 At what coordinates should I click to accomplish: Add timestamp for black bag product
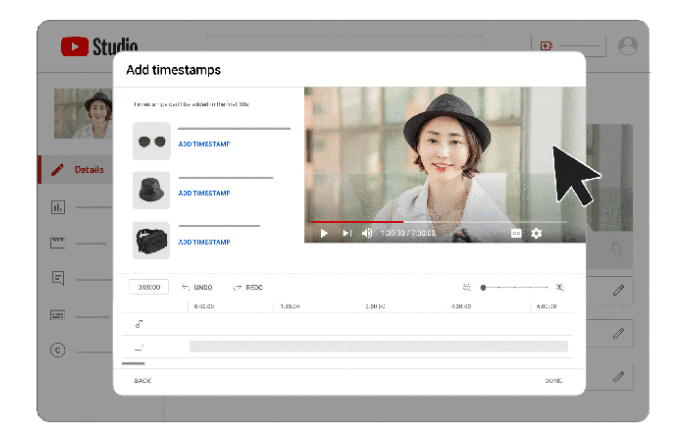pyautogui.click(x=204, y=242)
